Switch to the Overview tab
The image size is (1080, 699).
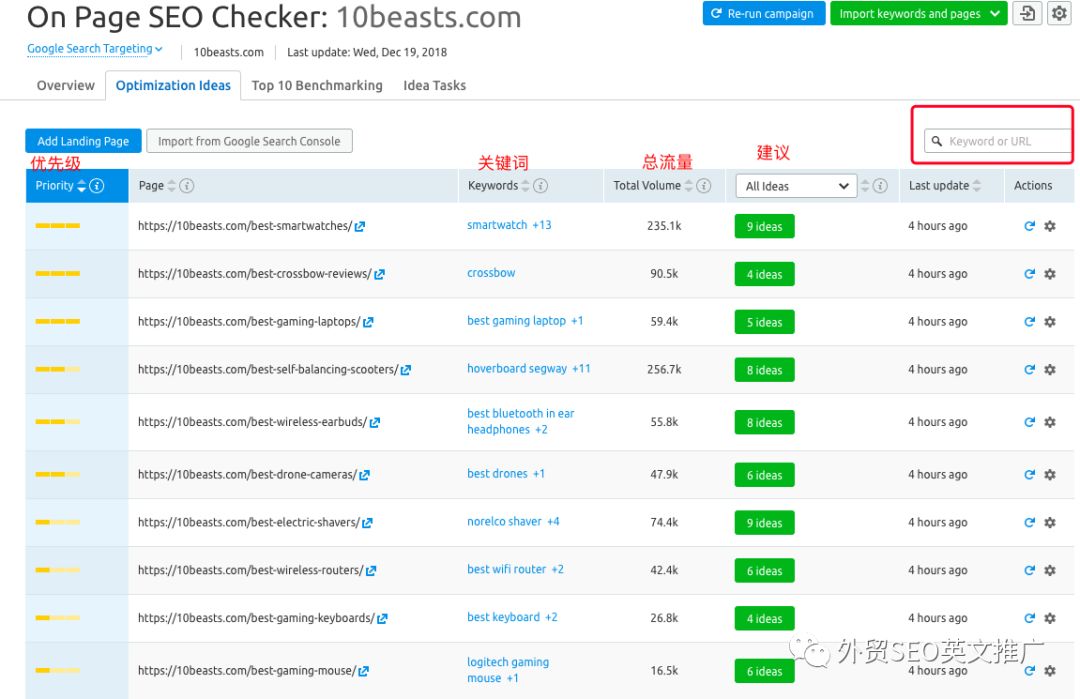click(x=65, y=85)
